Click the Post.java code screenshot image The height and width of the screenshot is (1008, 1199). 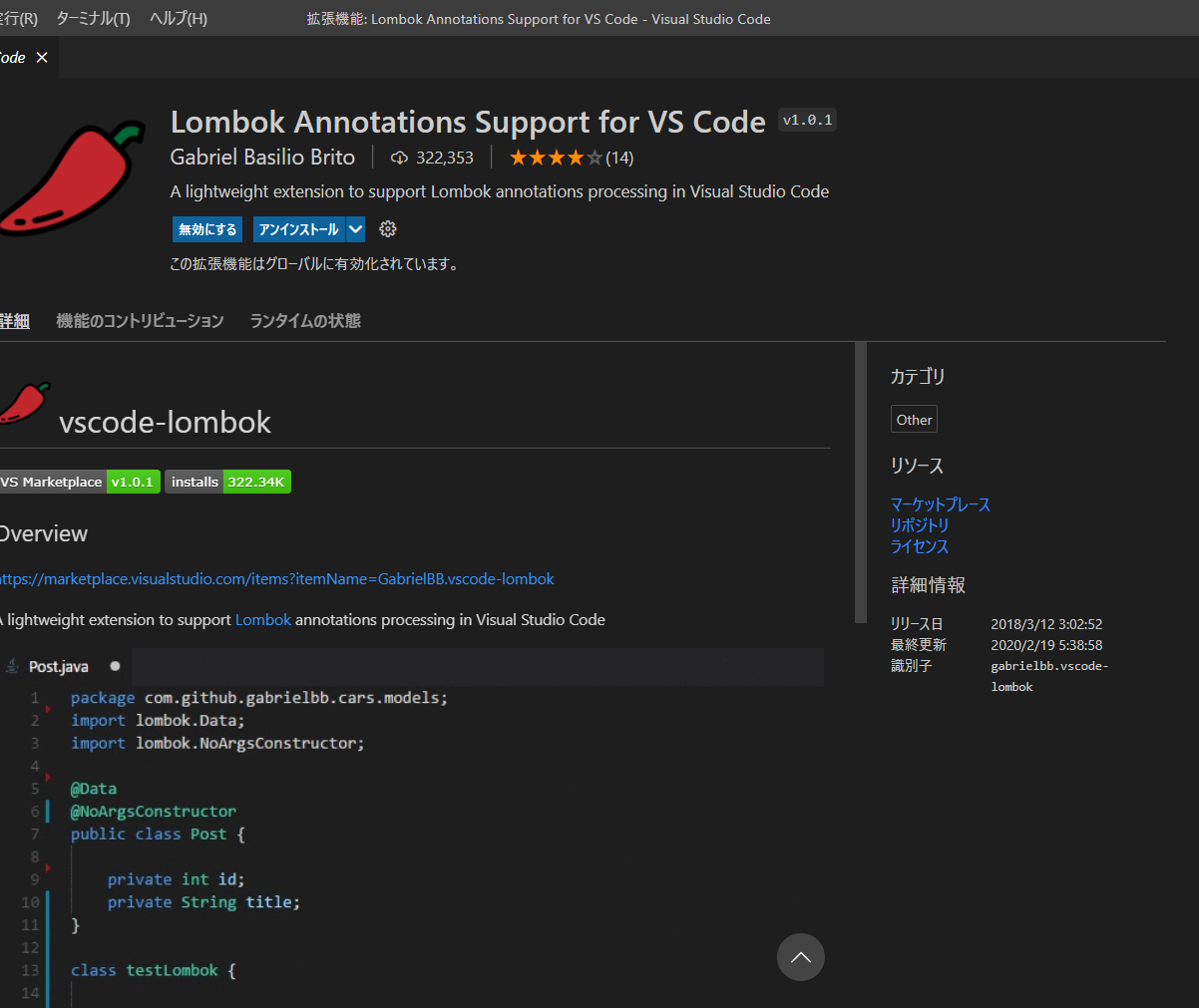pyautogui.click(x=412, y=828)
